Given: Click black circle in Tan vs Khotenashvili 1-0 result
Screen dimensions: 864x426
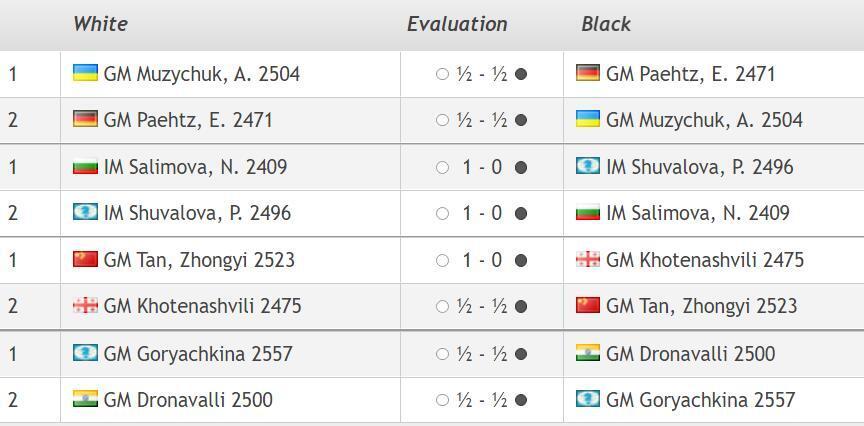Looking at the screenshot, I should point(520,260).
